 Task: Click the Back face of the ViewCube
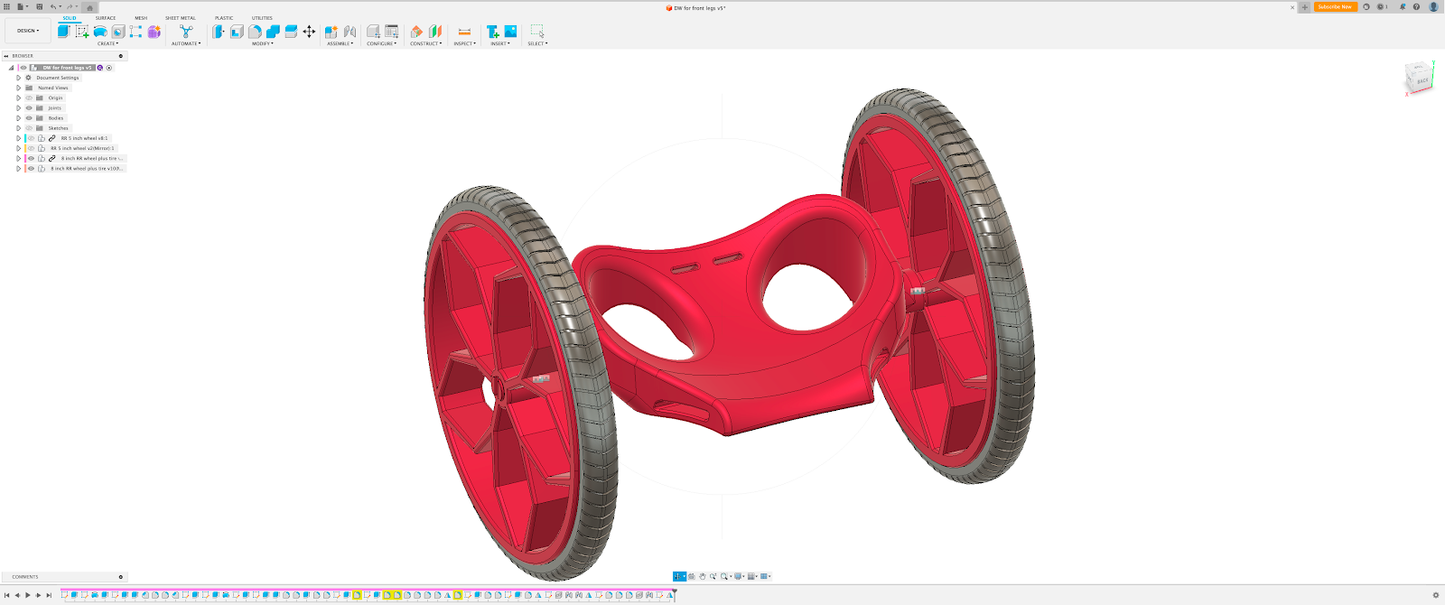click(1421, 80)
